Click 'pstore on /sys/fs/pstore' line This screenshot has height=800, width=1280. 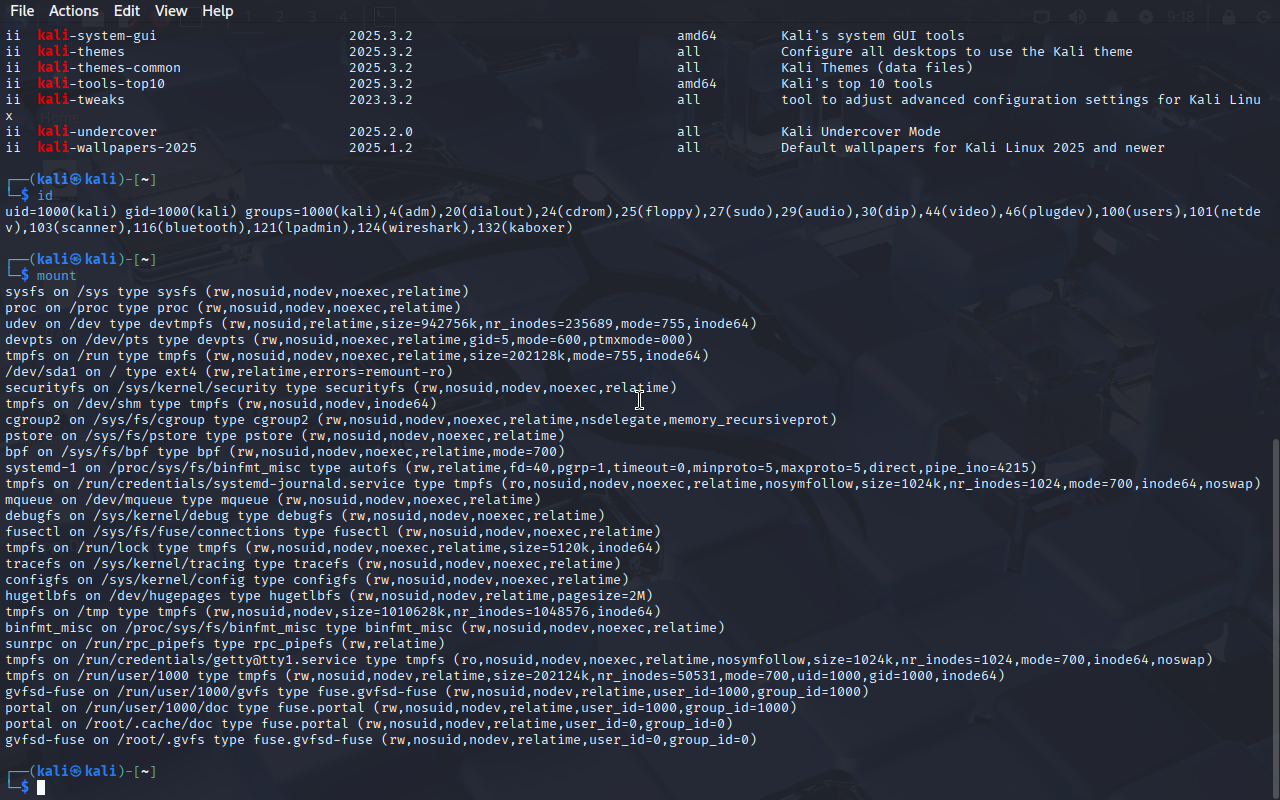(285, 436)
